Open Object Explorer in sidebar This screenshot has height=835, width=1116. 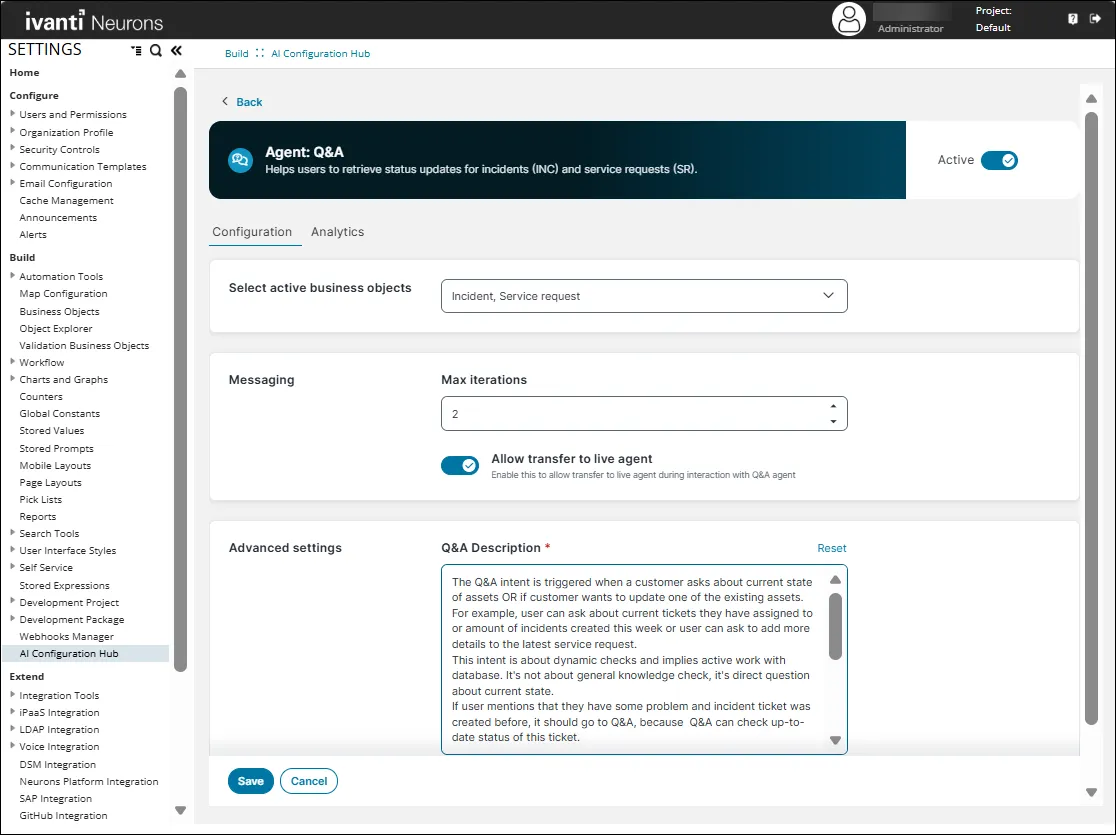[x=56, y=329]
